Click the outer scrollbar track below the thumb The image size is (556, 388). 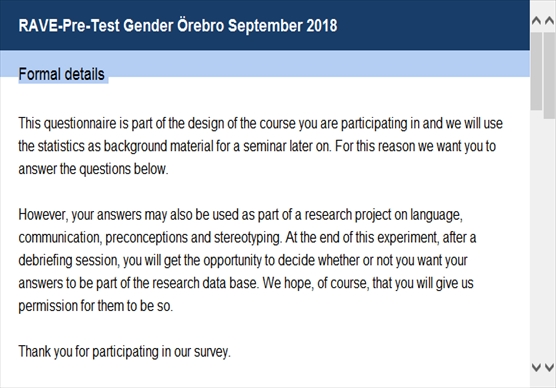550,239
